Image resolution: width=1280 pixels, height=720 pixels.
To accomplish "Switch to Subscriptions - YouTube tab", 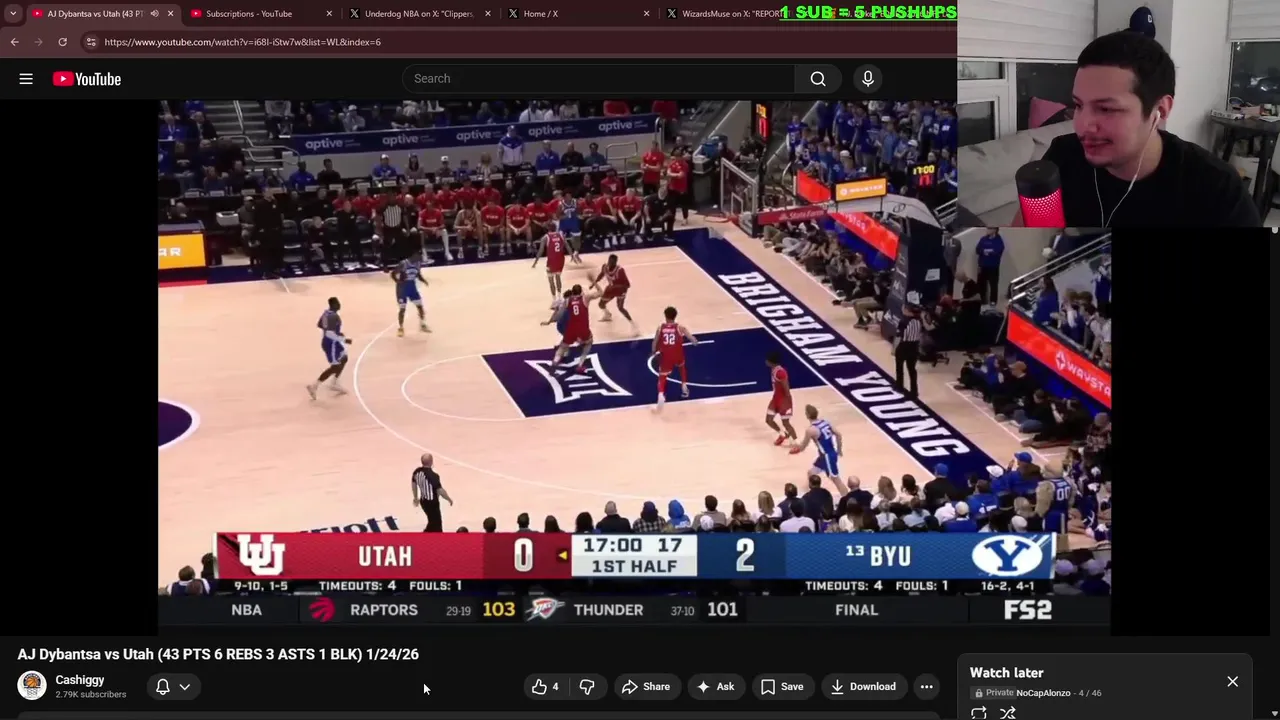I will coord(249,14).
